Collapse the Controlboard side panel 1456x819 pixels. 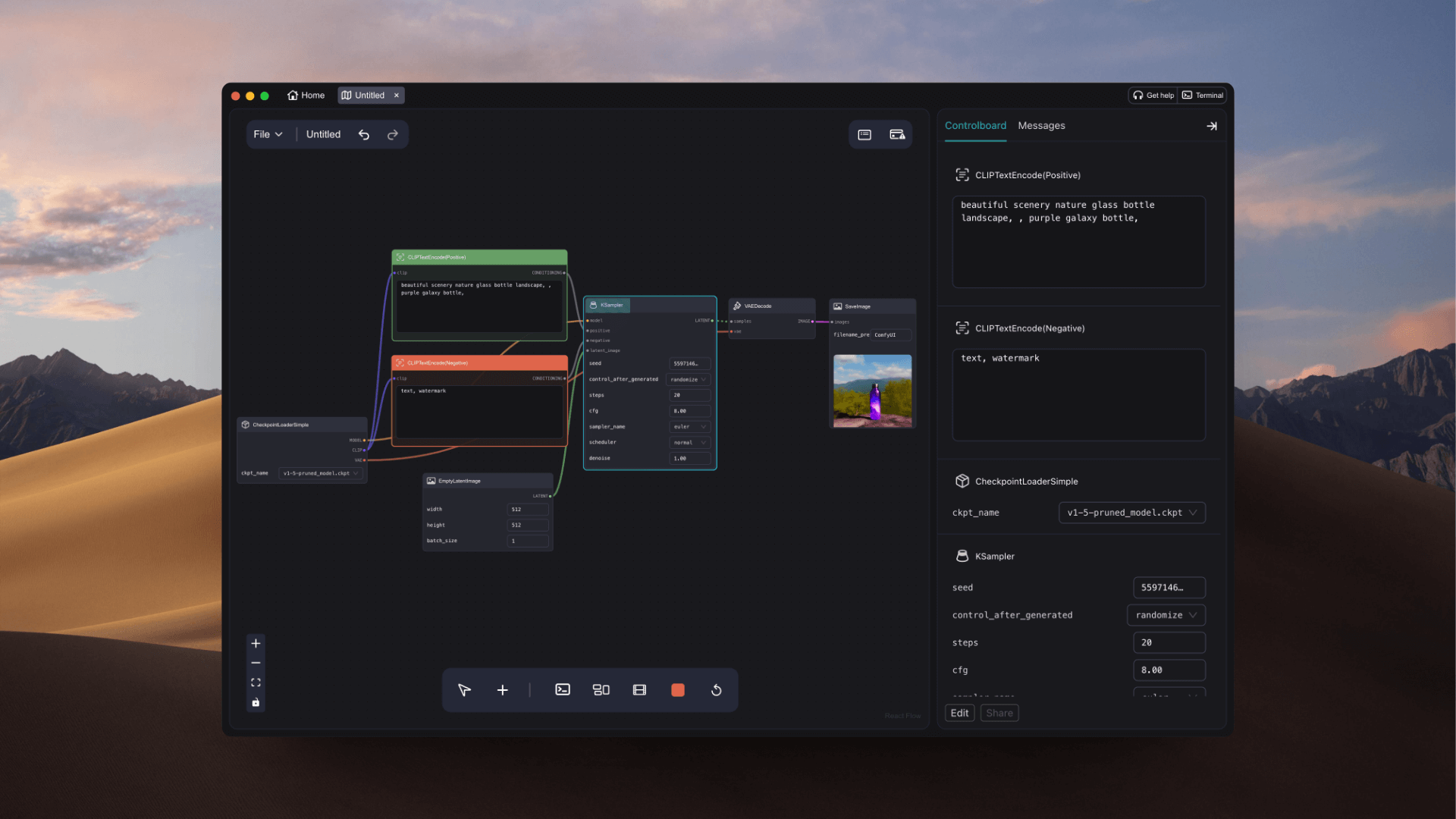[x=1212, y=126]
